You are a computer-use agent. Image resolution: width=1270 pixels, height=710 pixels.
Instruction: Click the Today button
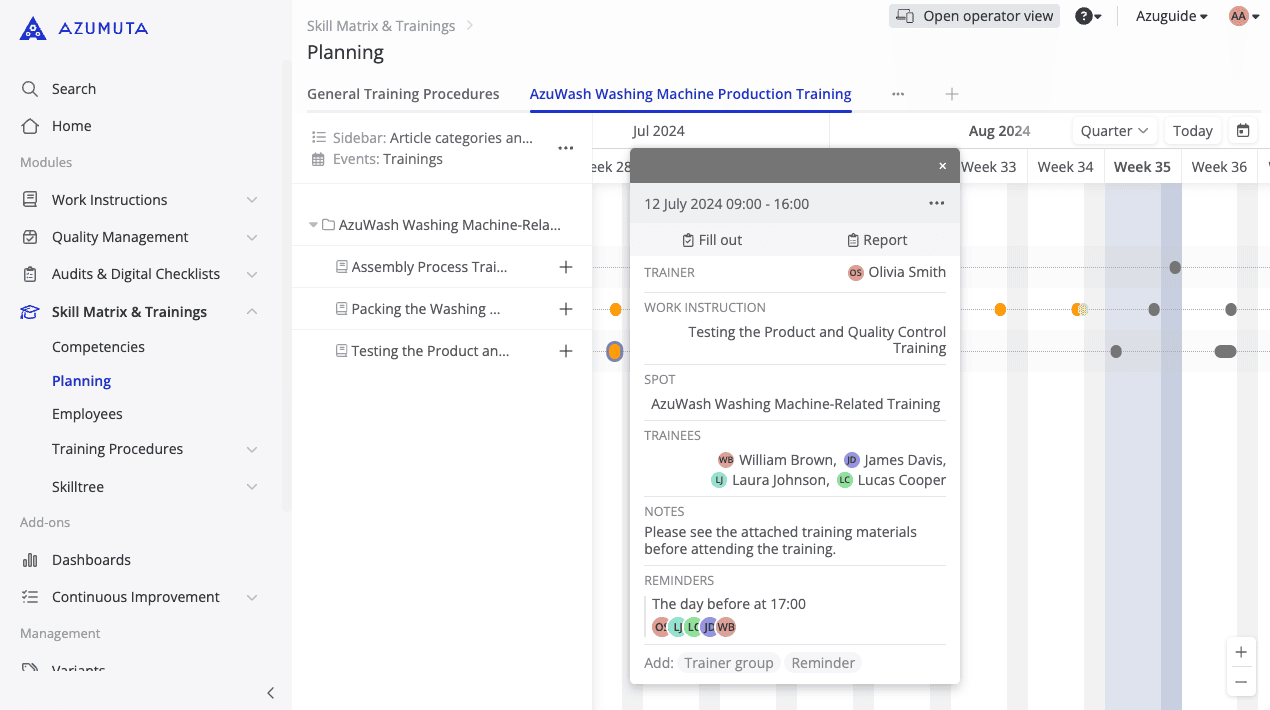pos(1192,131)
